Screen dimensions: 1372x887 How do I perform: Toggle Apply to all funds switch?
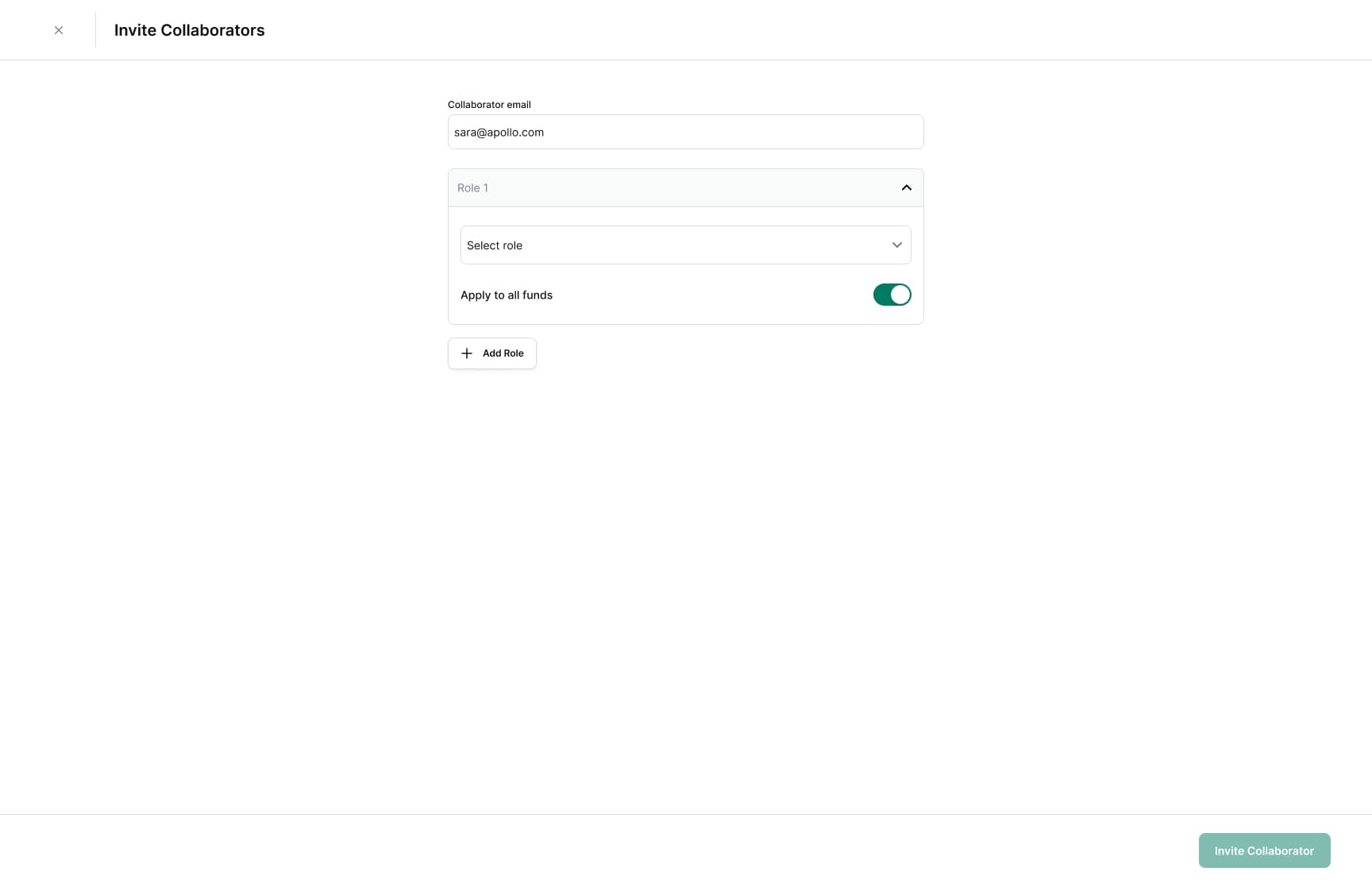892,295
